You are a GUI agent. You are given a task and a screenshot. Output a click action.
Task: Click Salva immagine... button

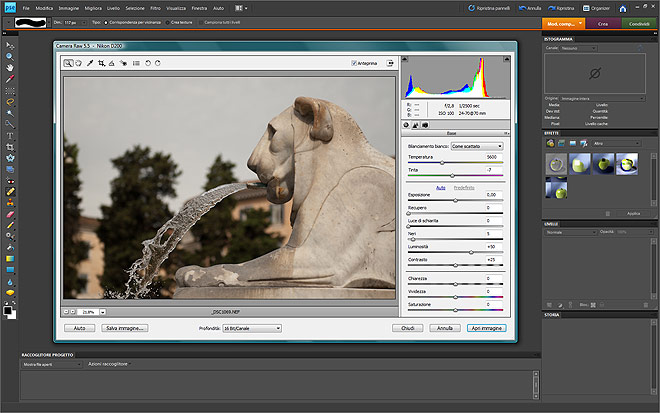click(125, 328)
